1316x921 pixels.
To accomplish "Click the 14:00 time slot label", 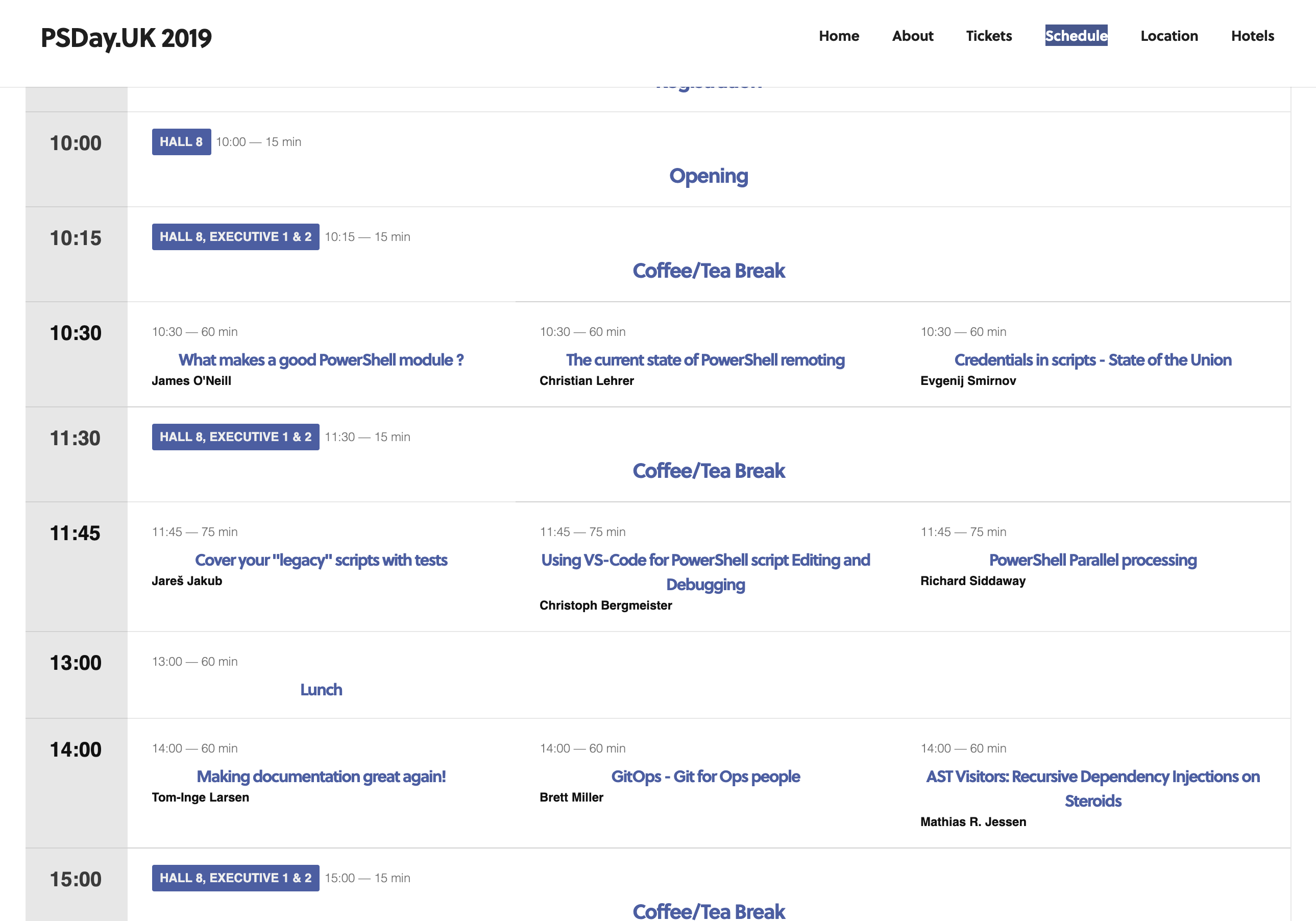I will coord(76,749).
